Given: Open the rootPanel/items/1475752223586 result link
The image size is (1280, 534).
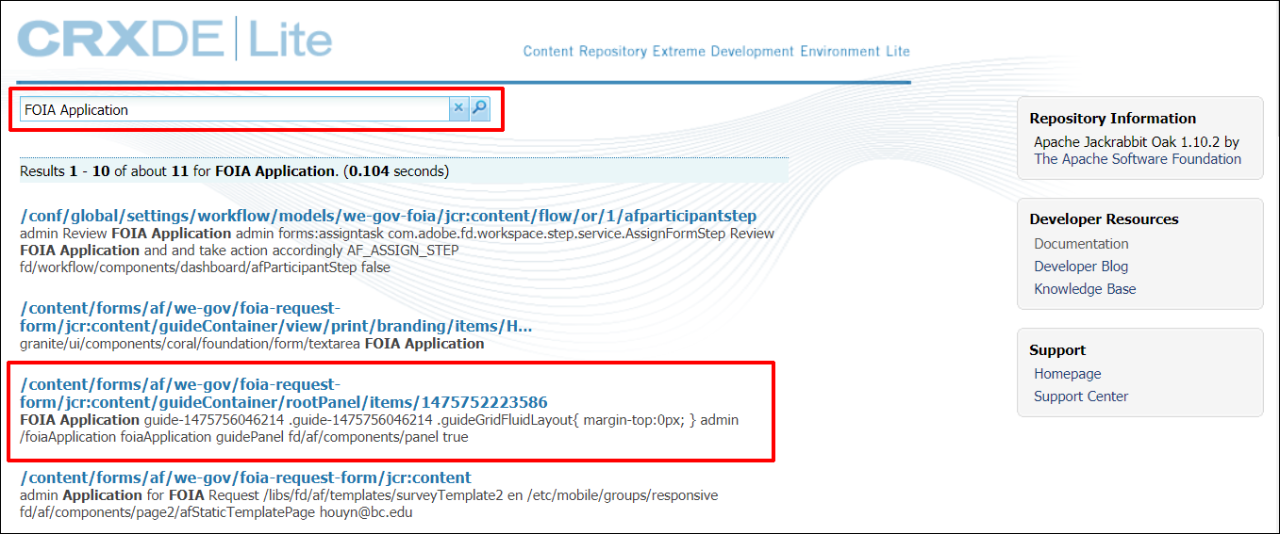Looking at the screenshot, I should point(284,393).
